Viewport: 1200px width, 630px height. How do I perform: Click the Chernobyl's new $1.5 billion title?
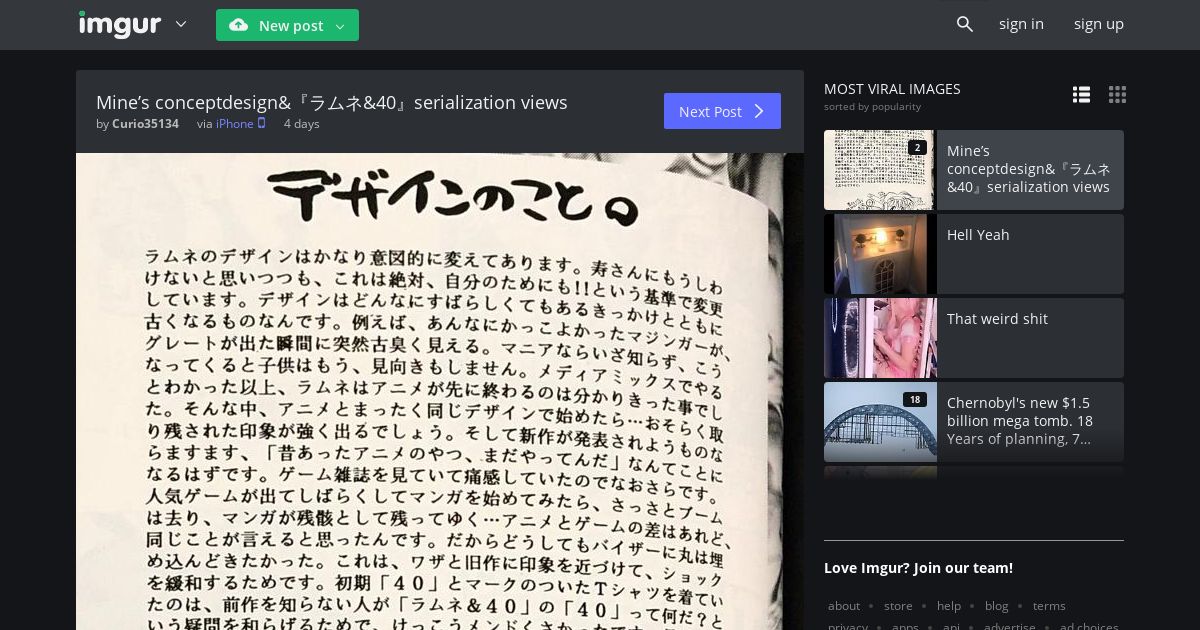[1020, 421]
